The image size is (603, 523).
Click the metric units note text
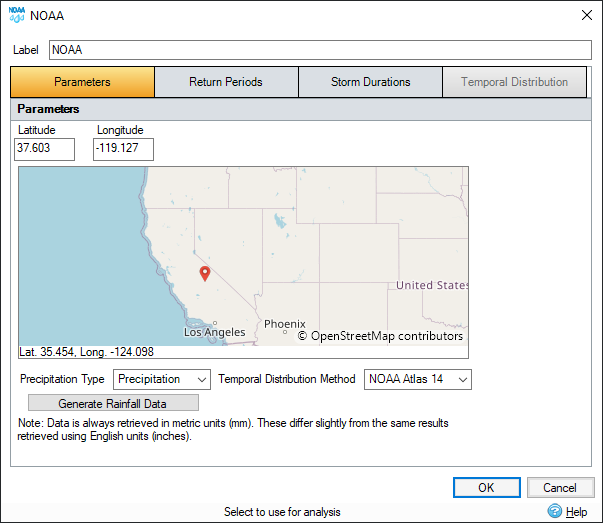(x=233, y=430)
